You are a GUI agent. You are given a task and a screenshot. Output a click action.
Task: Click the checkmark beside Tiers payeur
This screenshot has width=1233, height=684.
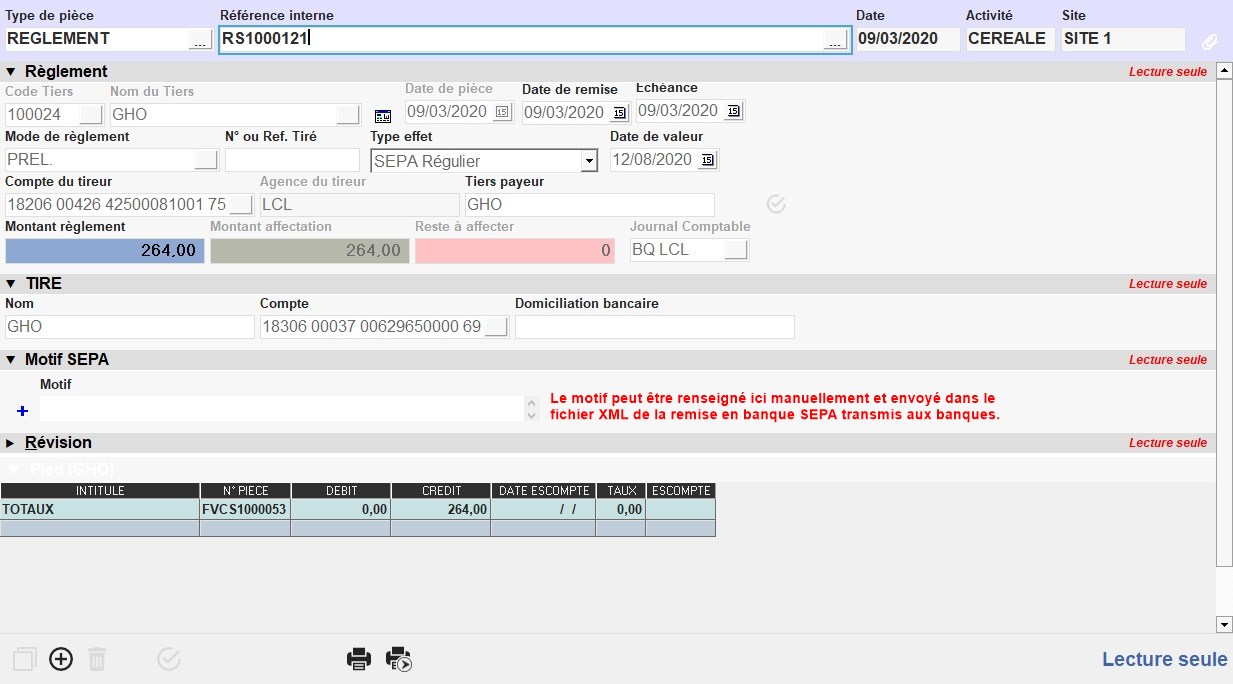point(776,204)
